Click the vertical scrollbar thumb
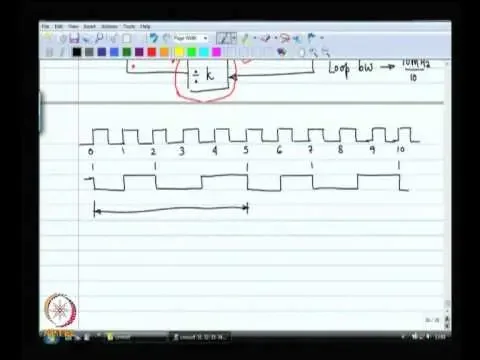Screen dimensions: 480x360 (x=447, y=304)
